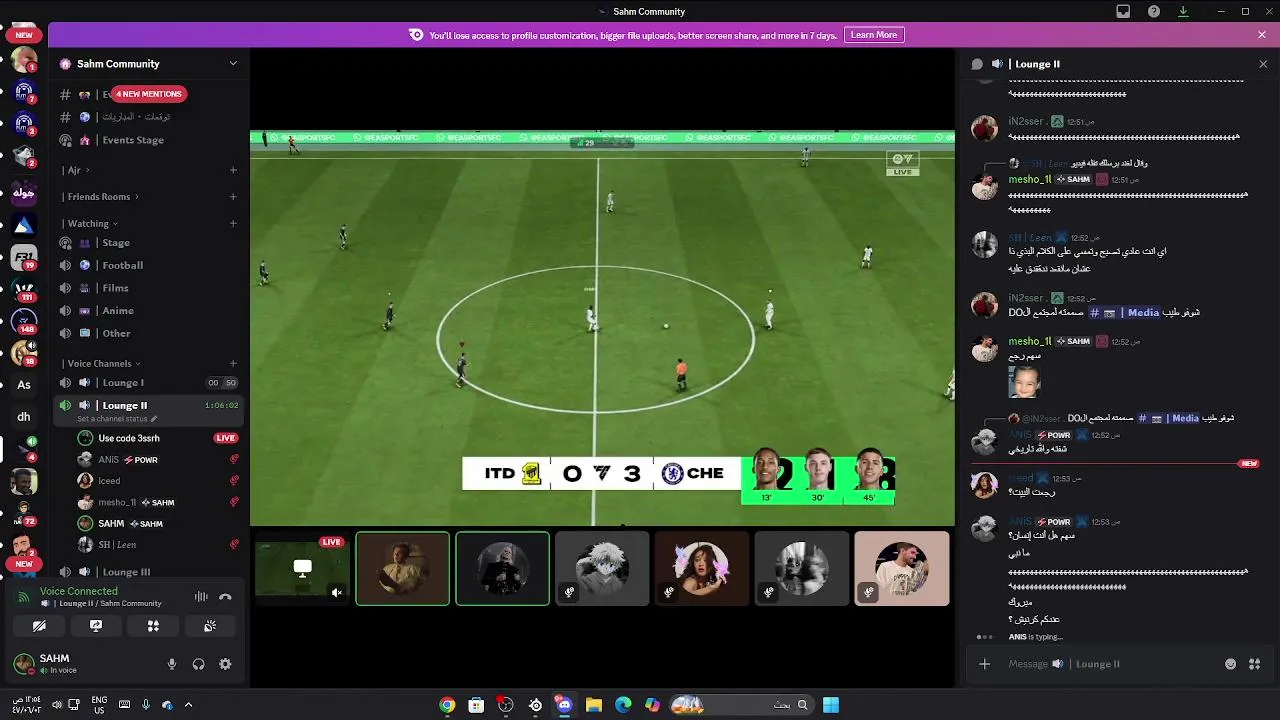1280x720 pixels.
Task: Unmute the live stream thumbnail
Action: pyautogui.click(x=337, y=593)
